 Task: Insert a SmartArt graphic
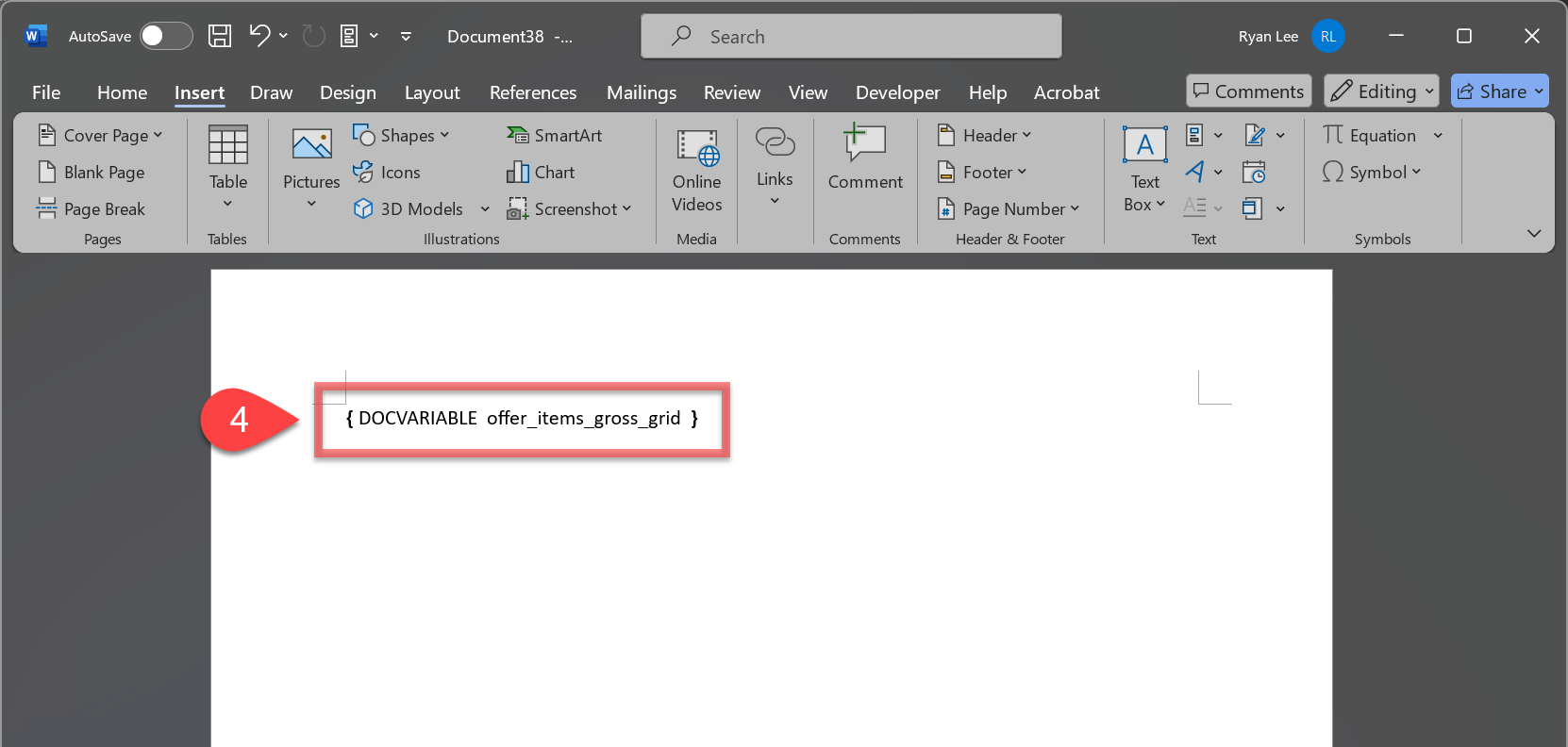tap(555, 135)
